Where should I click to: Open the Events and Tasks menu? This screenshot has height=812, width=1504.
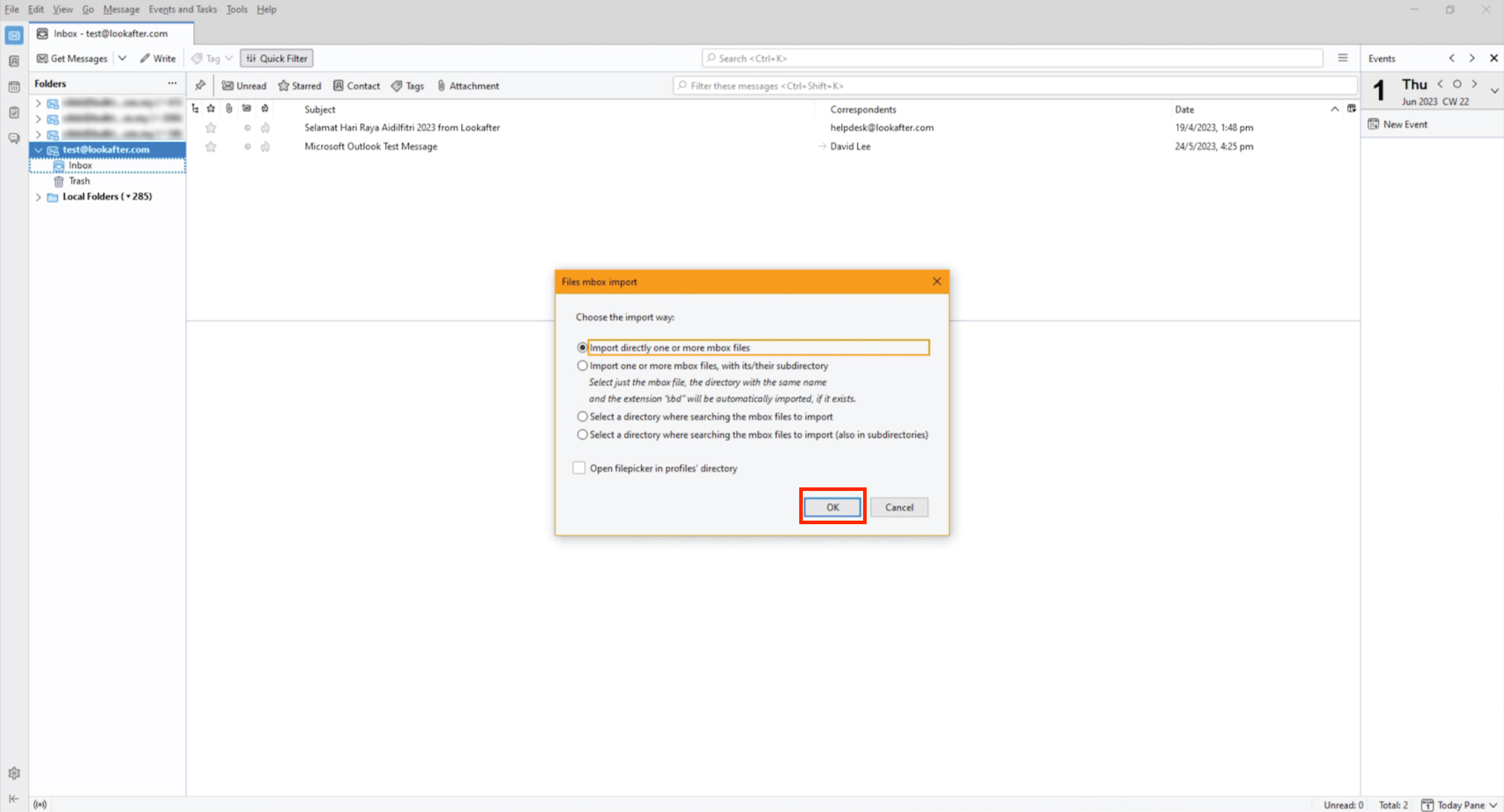click(x=182, y=10)
